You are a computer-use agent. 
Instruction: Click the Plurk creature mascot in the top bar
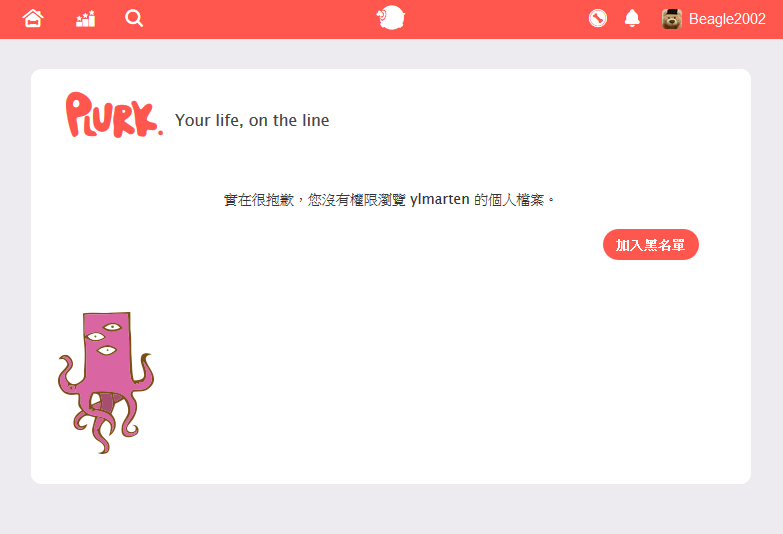[391, 18]
